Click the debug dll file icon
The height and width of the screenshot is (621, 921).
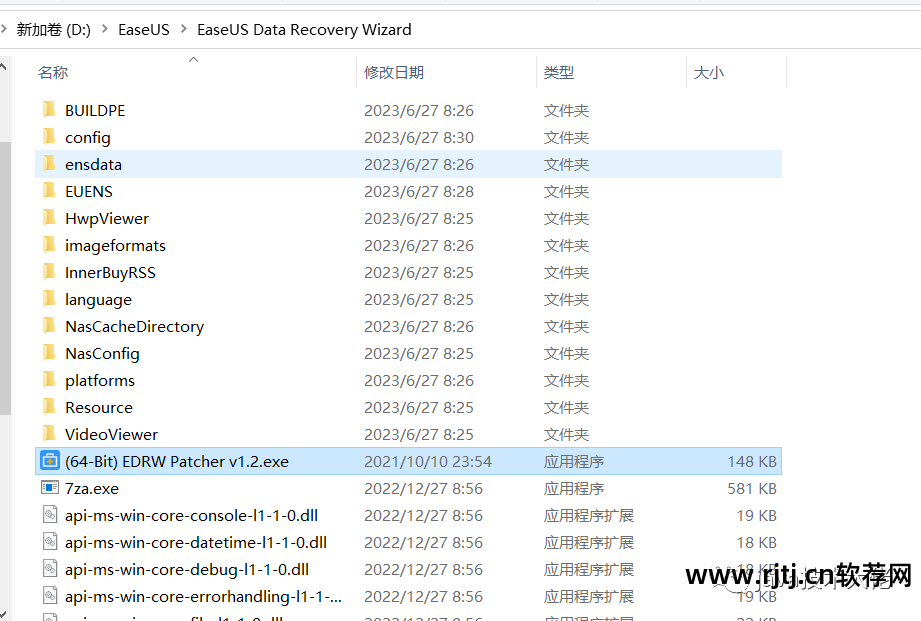pos(50,569)
